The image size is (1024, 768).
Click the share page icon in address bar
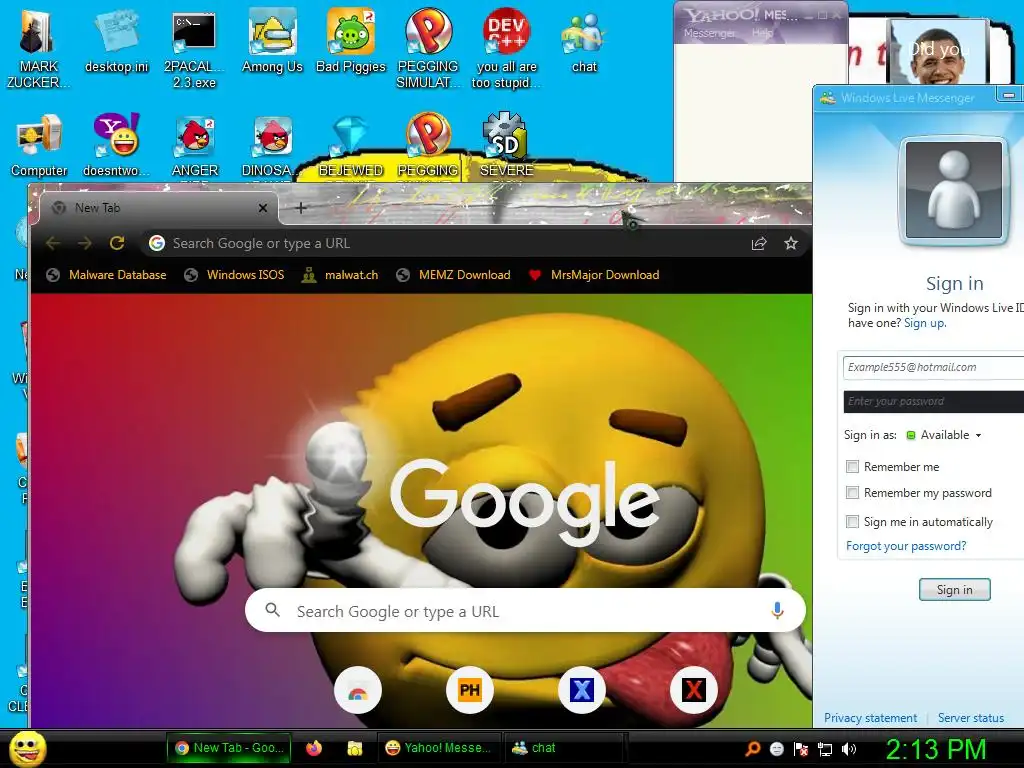coord(758,244)
